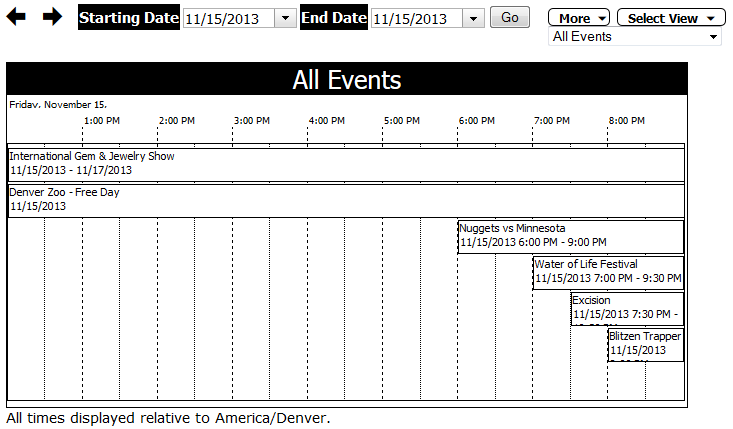733x429 pixels.
Task: Click the America/Denver timezone note
Action: [168, 418]
